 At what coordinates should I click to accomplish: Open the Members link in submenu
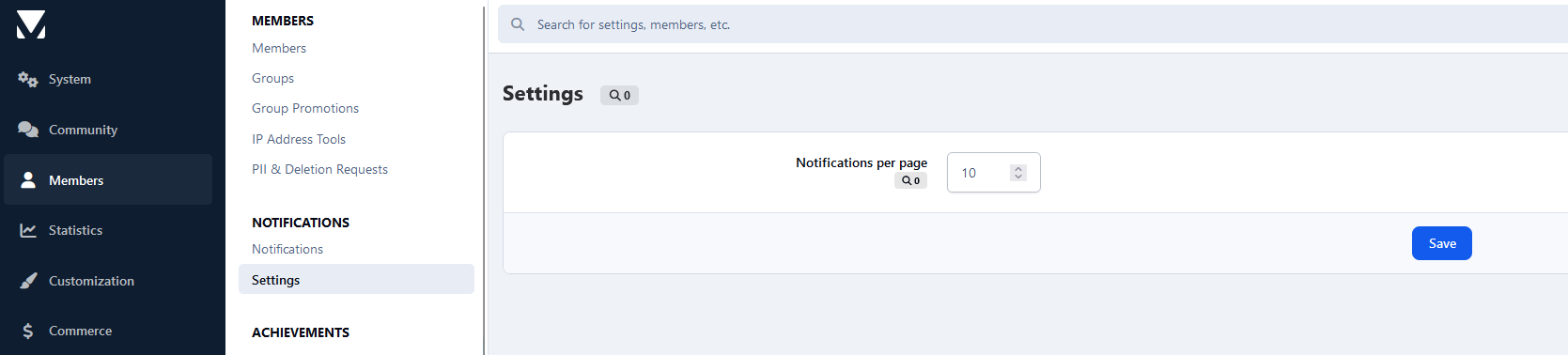click(x=279, y=48)
